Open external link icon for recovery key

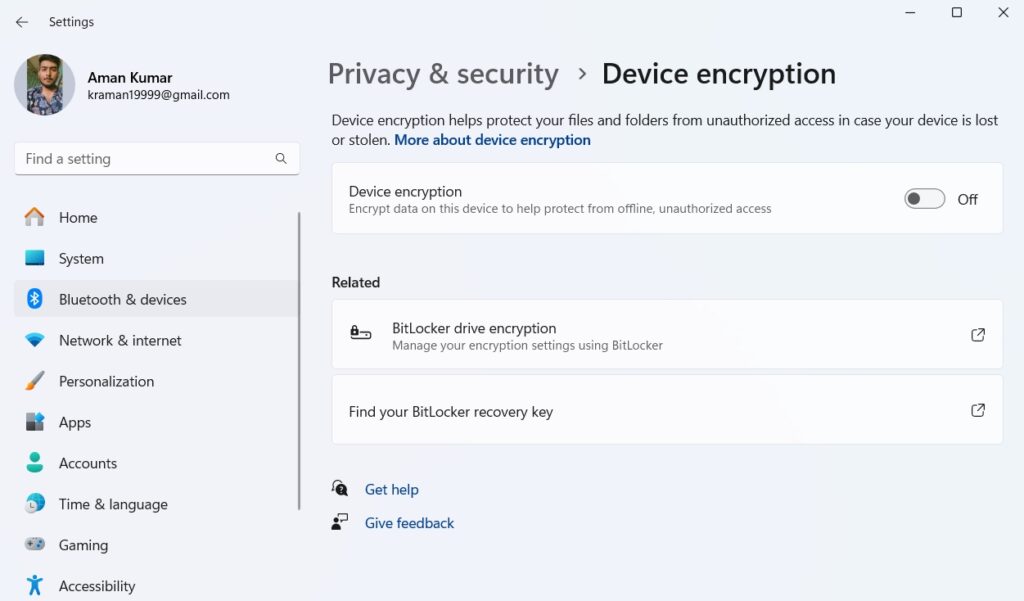tap(978, 410)
